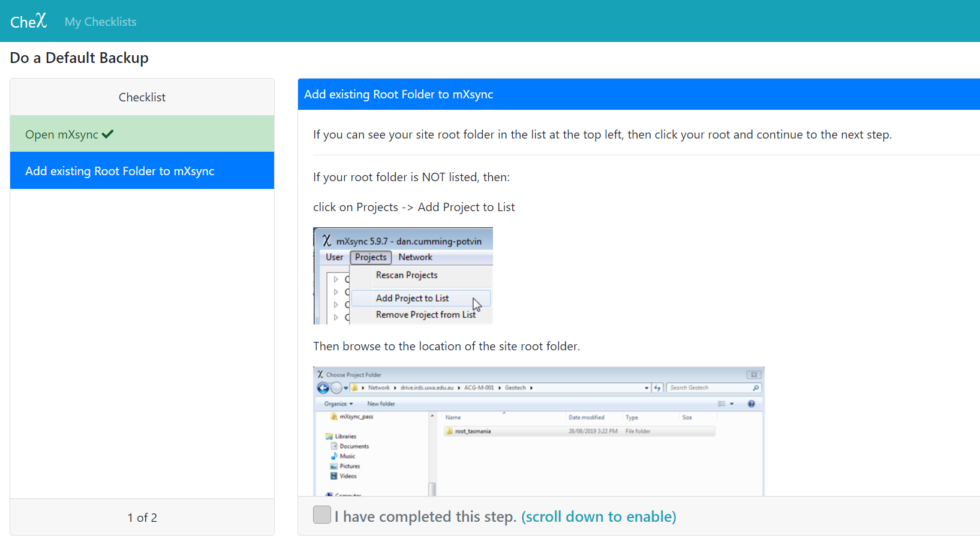Select Add existing Root Folder to mXsync step

pyautogui.click(x=142, y=171)
